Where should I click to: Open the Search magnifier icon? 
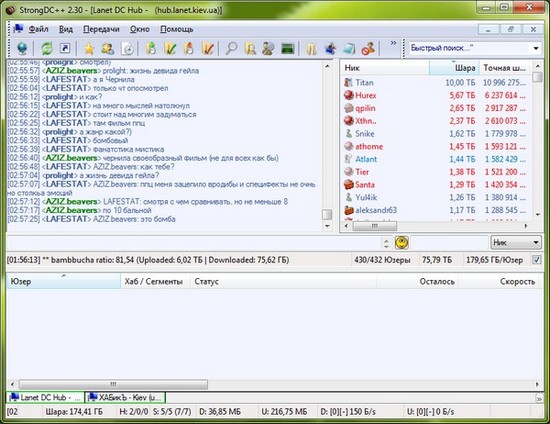(x=231, y=48)
